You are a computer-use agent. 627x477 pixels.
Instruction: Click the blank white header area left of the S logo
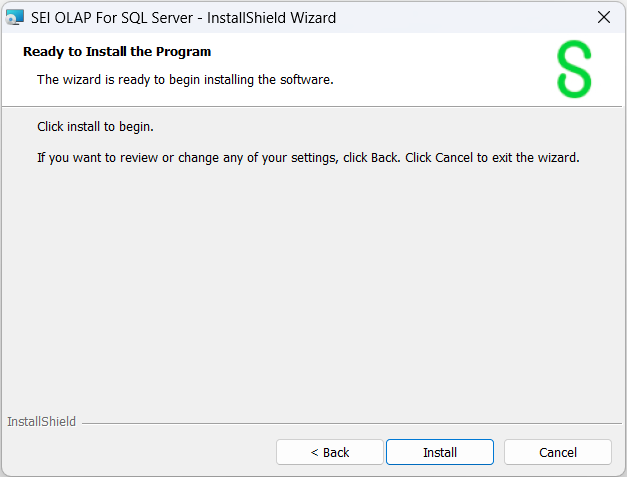point(450,68)
